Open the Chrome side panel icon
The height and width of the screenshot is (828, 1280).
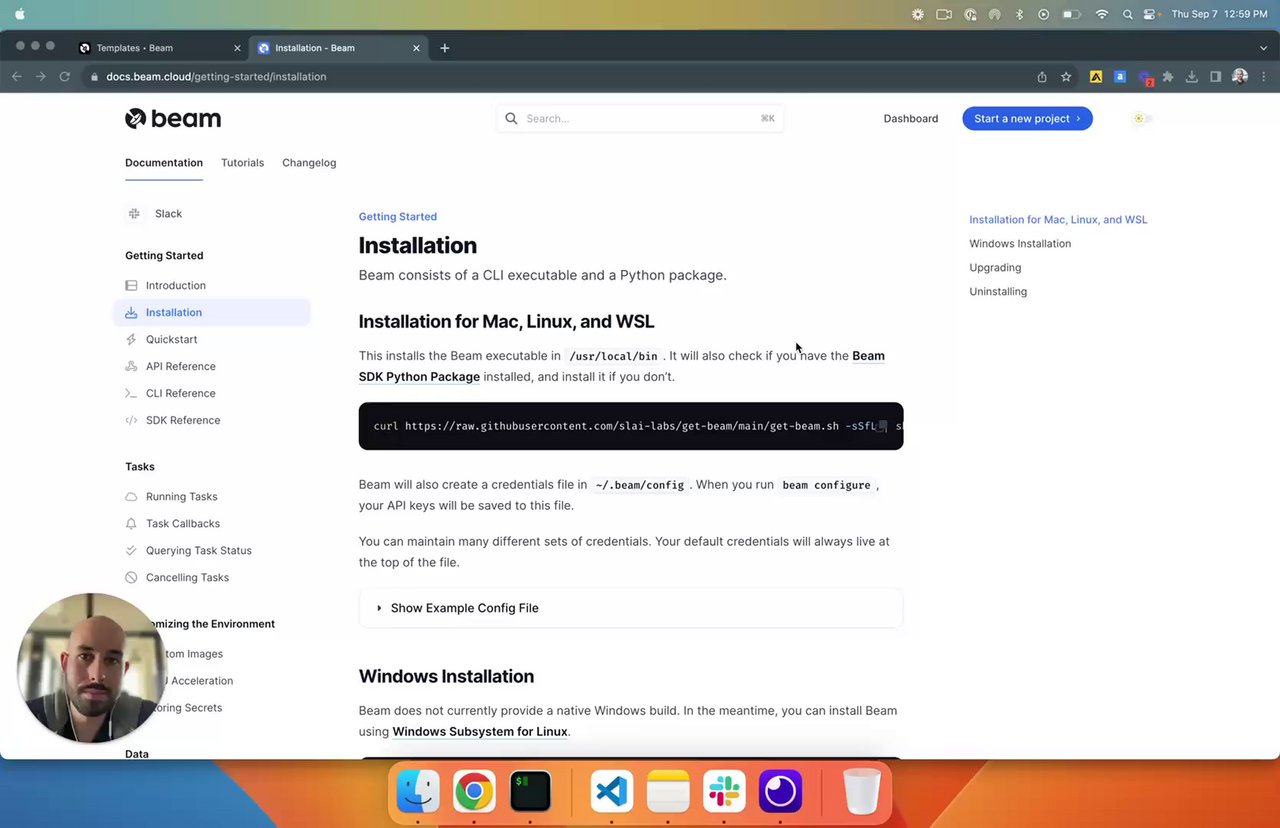click(x=1215, y=76)
